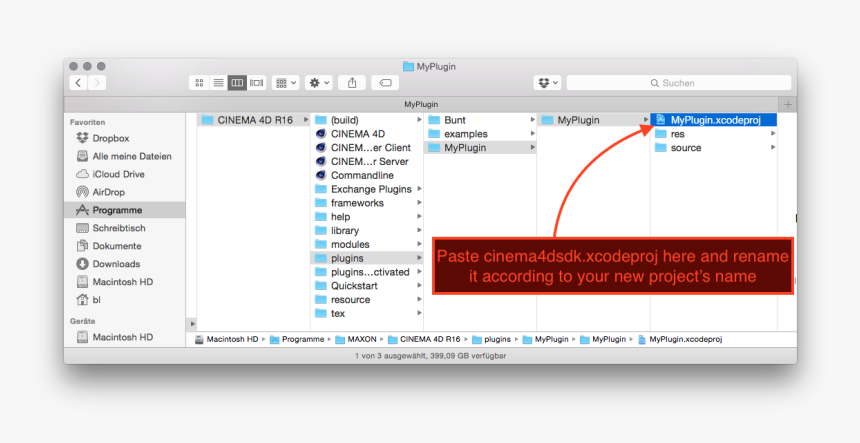The height and width of the screenshot is (443, 860).
Task: Add a new Finder tab
Action: [788, 104]
